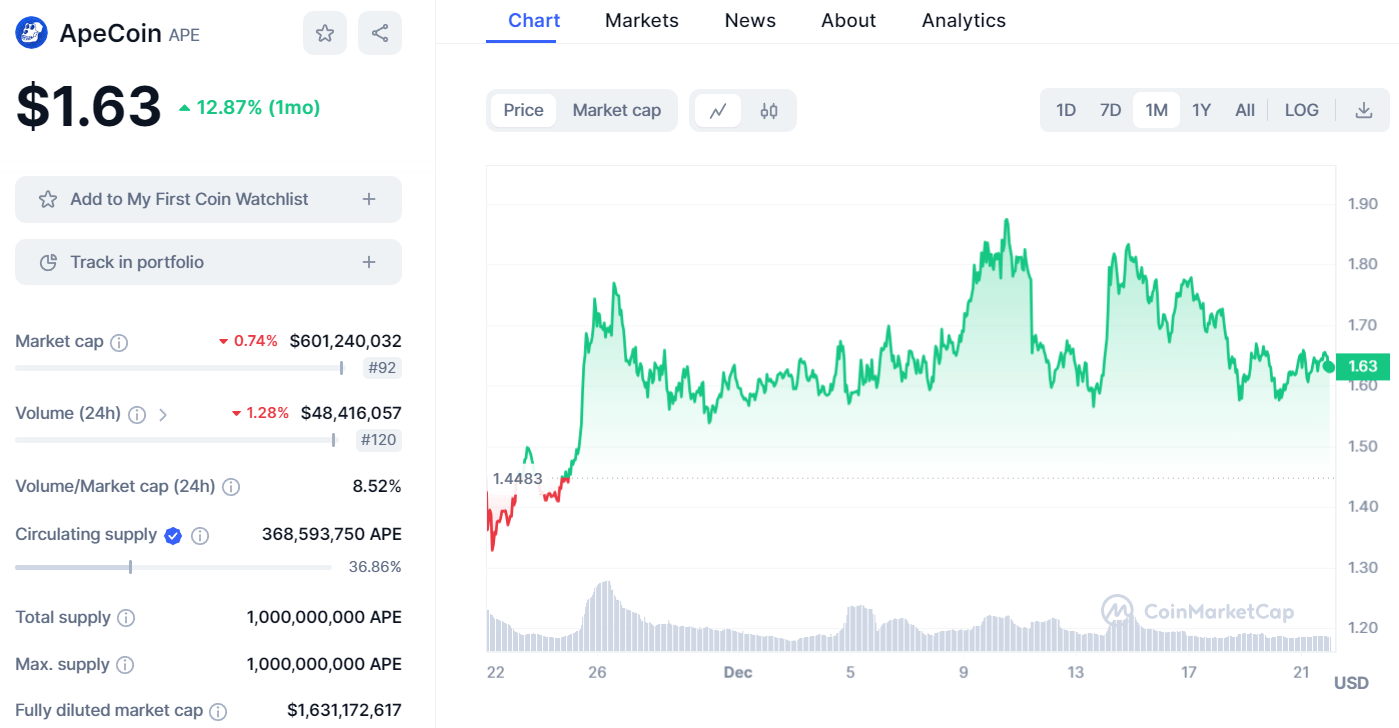The image size is (1399, 728).
Task: Click plus icon on Add to Watchlist
Action: tap(369, 199)
